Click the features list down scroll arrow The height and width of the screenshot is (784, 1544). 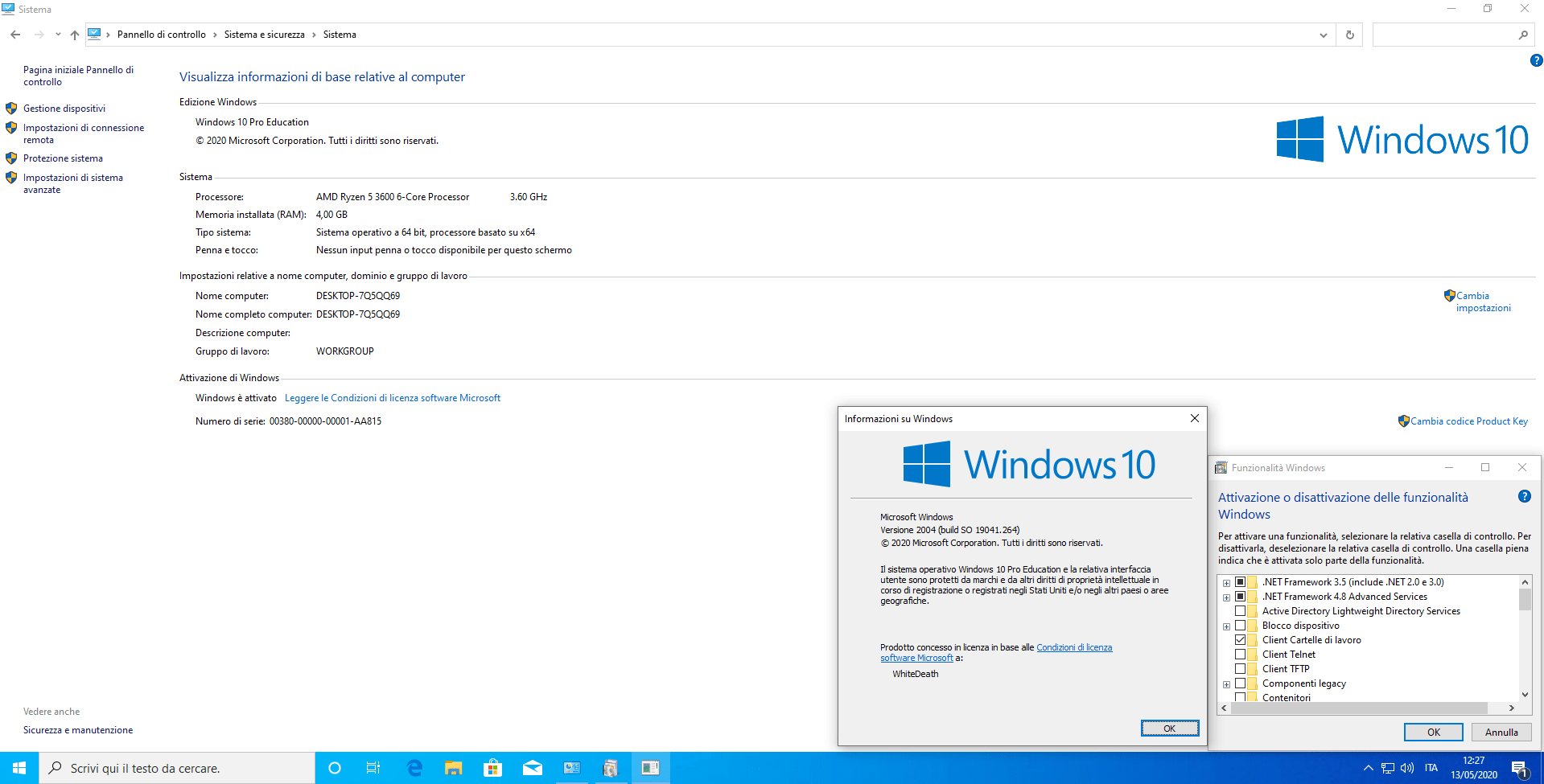pyautogui.click(x=1525, y=695)
